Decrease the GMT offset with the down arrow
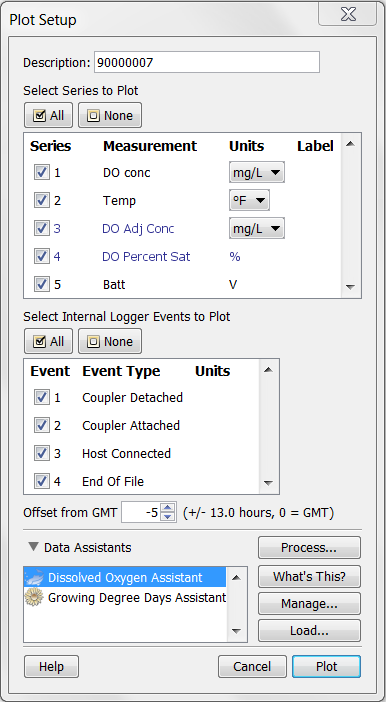Screen dimensions: 386x702 click(x=167, y=517)
